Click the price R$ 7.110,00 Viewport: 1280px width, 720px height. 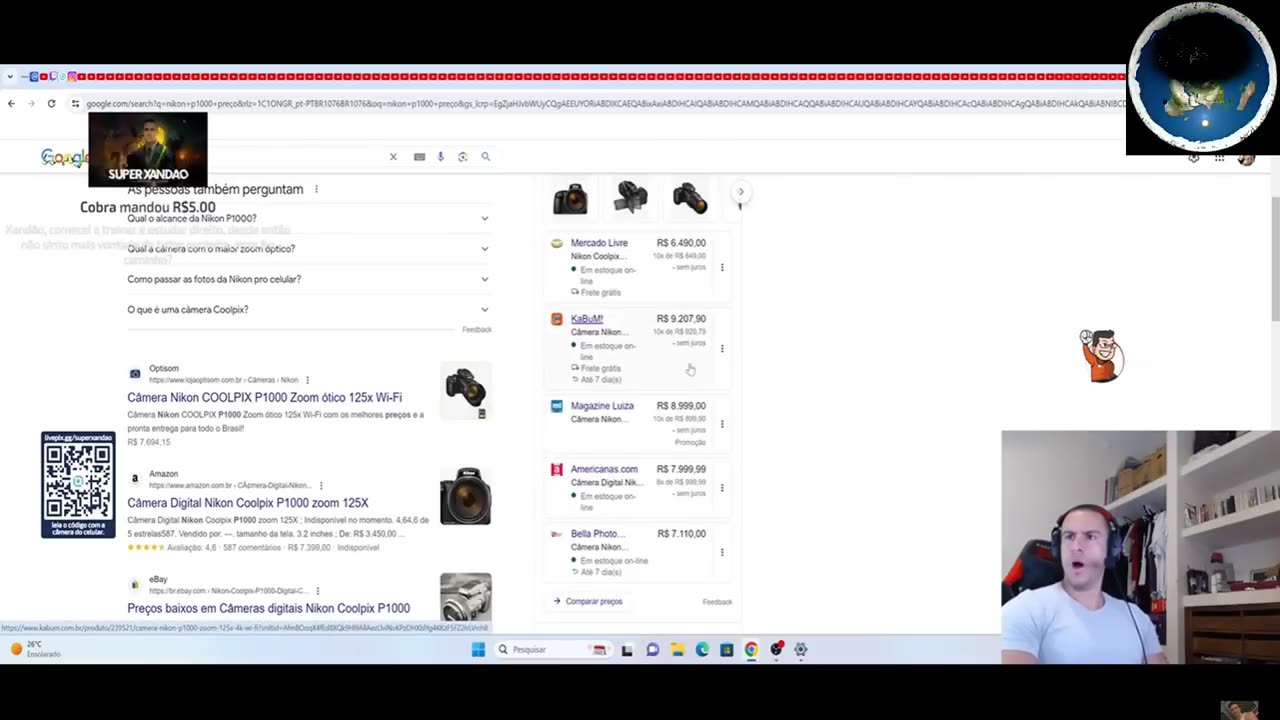(x=681, y=534)
